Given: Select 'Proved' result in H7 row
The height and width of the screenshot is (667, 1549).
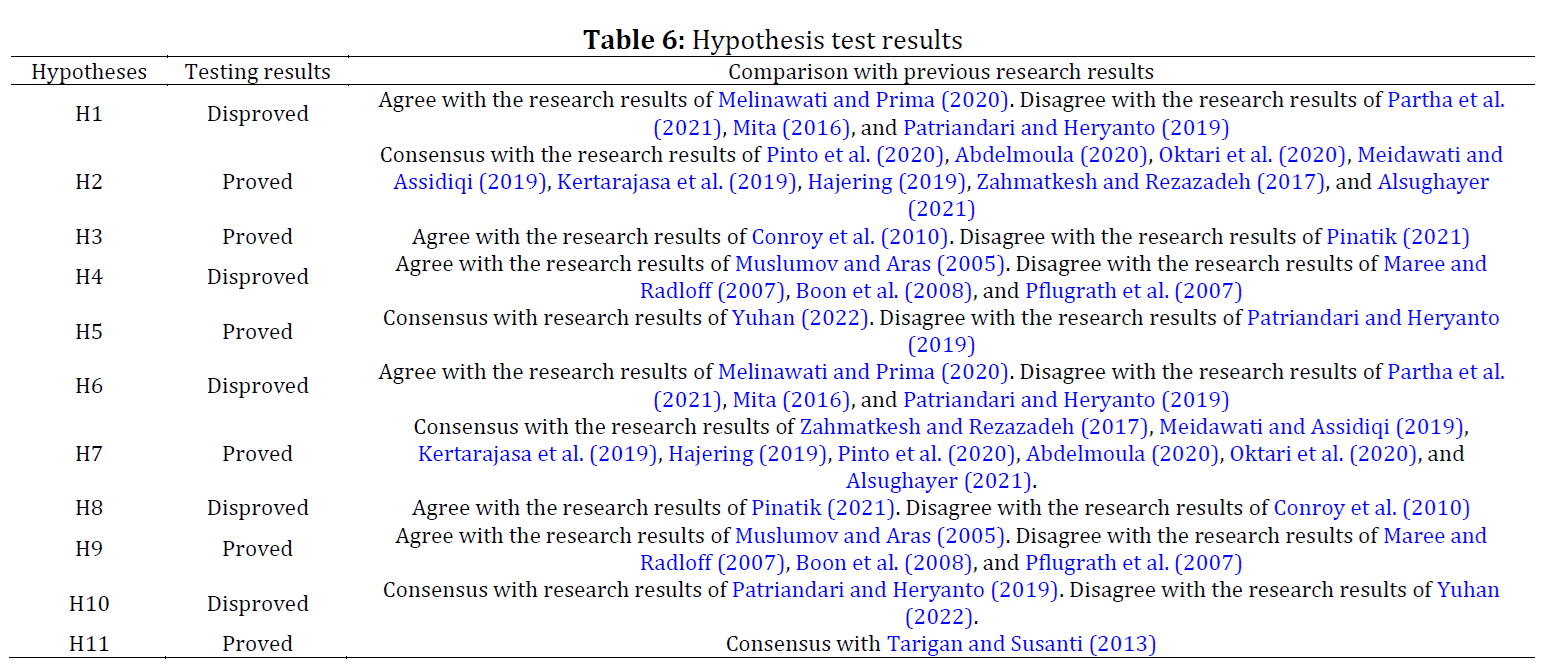Looking at the screenshot, I should (258, 454).
